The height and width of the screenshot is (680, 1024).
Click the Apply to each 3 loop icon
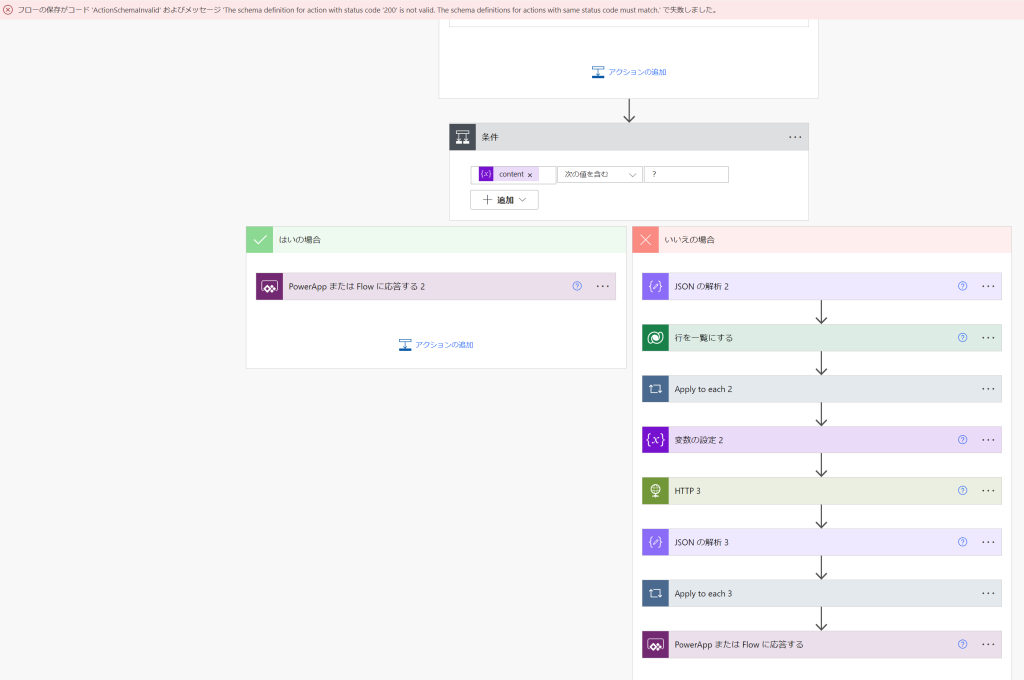coord(655,592)
